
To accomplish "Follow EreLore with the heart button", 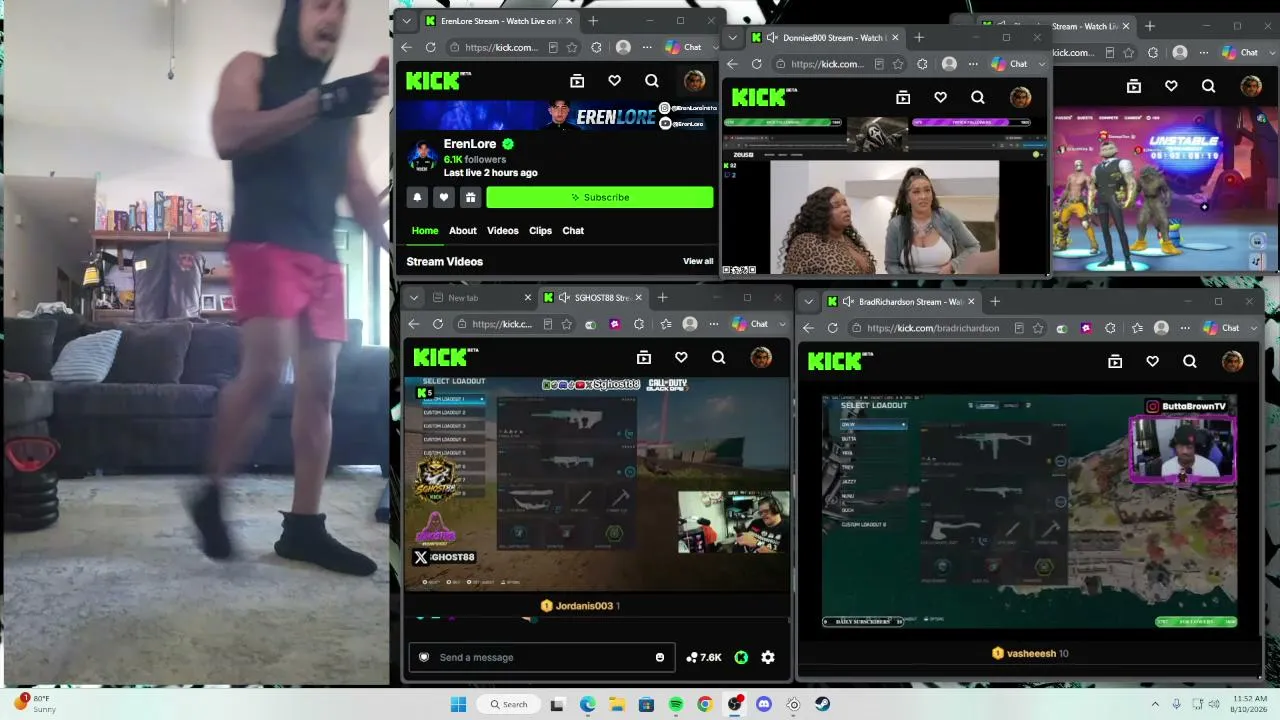I will point(444,198).
